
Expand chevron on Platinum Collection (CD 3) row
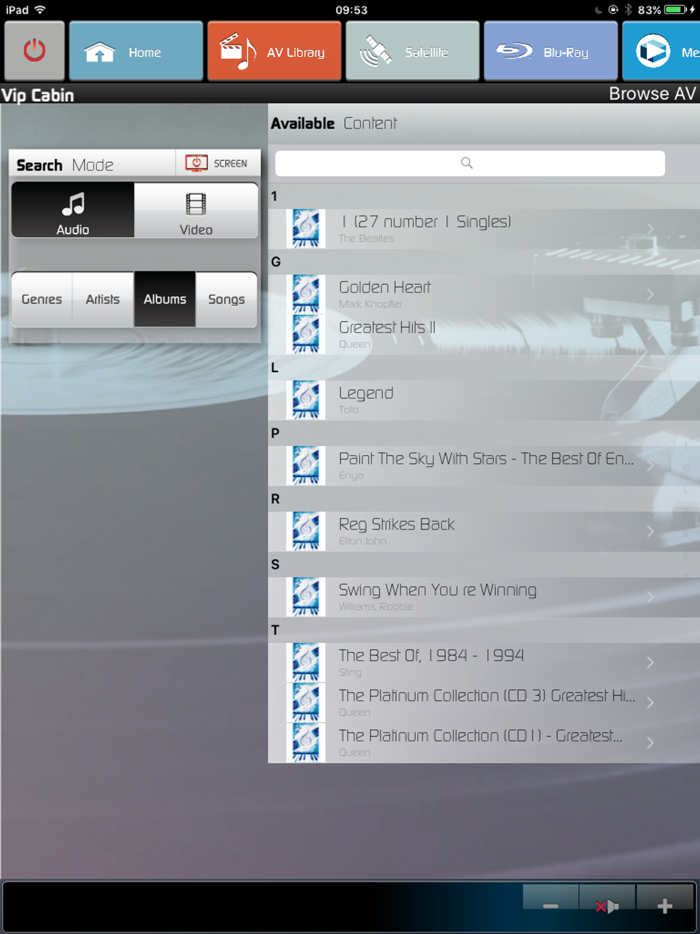point(650,703)
